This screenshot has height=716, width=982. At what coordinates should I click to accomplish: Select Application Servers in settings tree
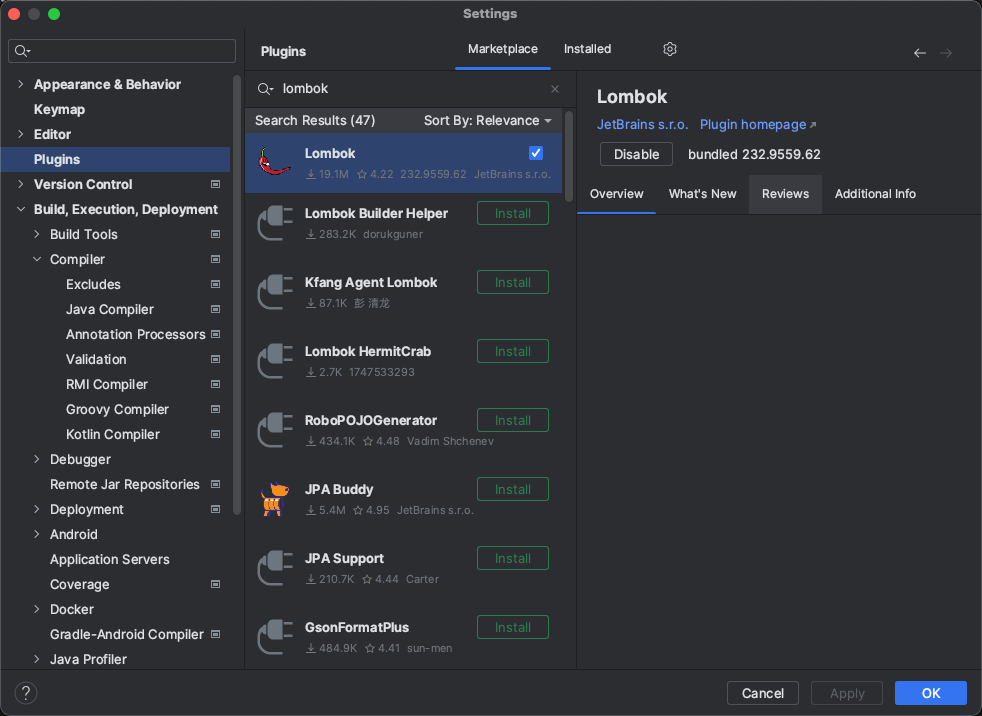pyautogui.click(x=110, y=559)
